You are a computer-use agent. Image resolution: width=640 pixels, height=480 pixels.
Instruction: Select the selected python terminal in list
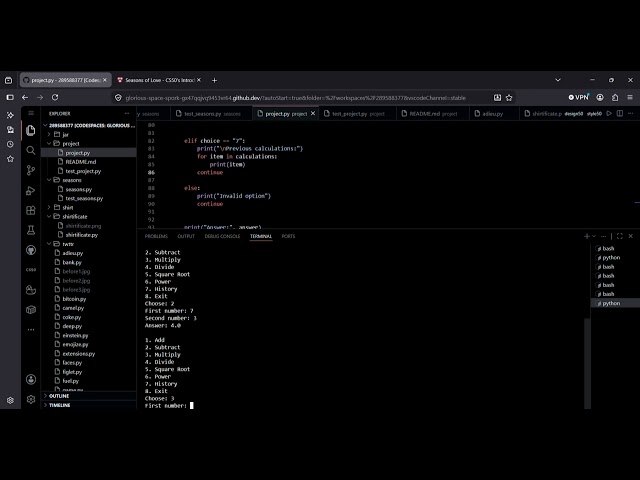(x=615, y=303)
